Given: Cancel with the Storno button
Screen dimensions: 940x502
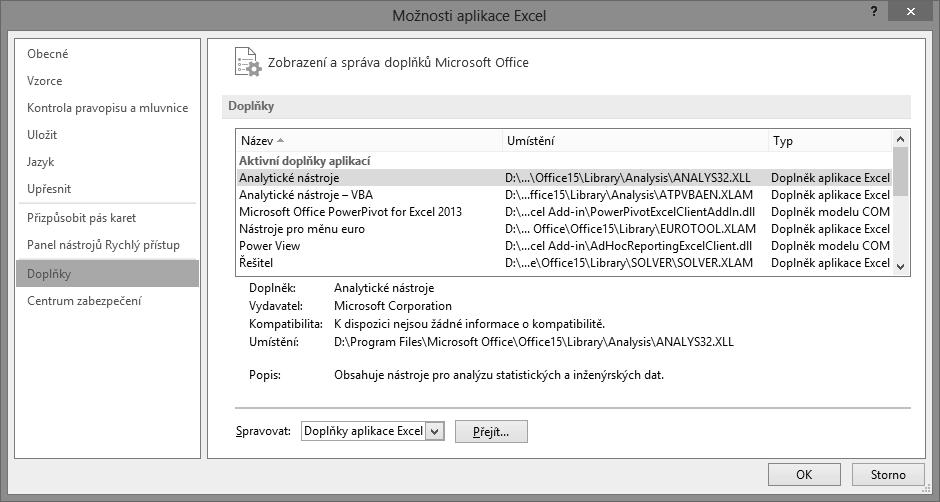Looking at the screenshot, I should tap(888, 474).
